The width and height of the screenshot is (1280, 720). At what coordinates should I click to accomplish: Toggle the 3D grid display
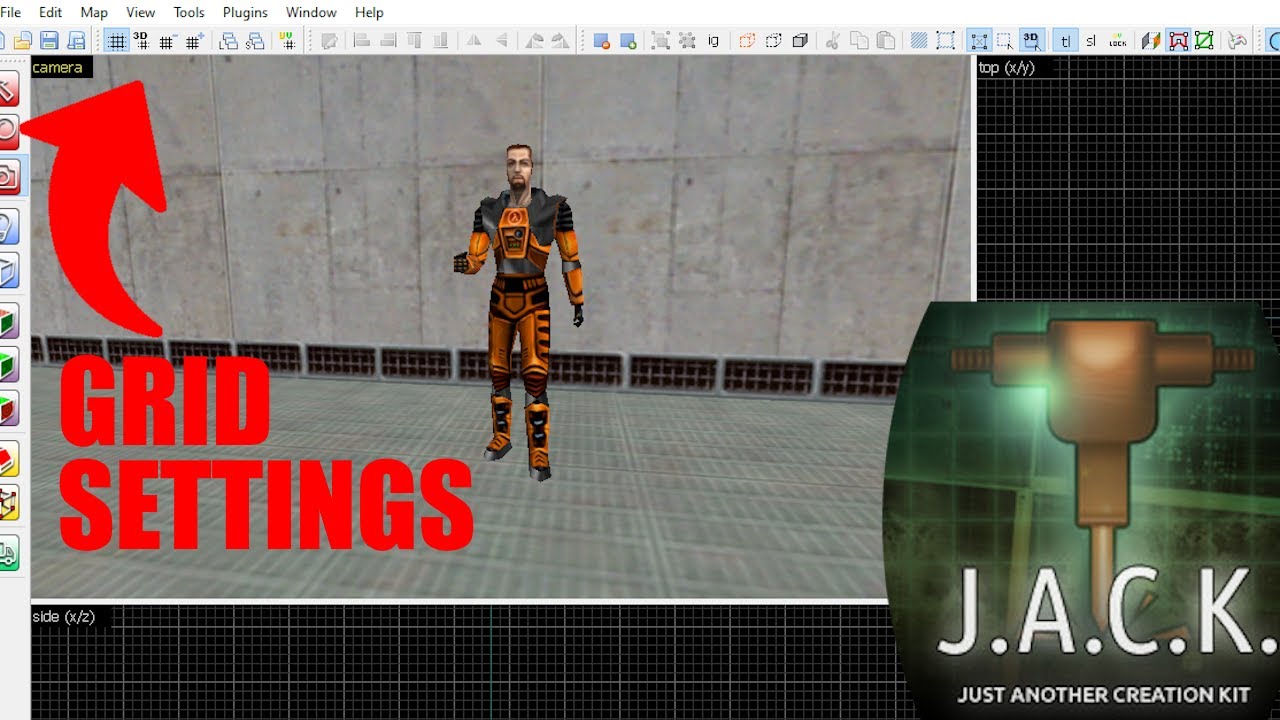coord(141,41)
